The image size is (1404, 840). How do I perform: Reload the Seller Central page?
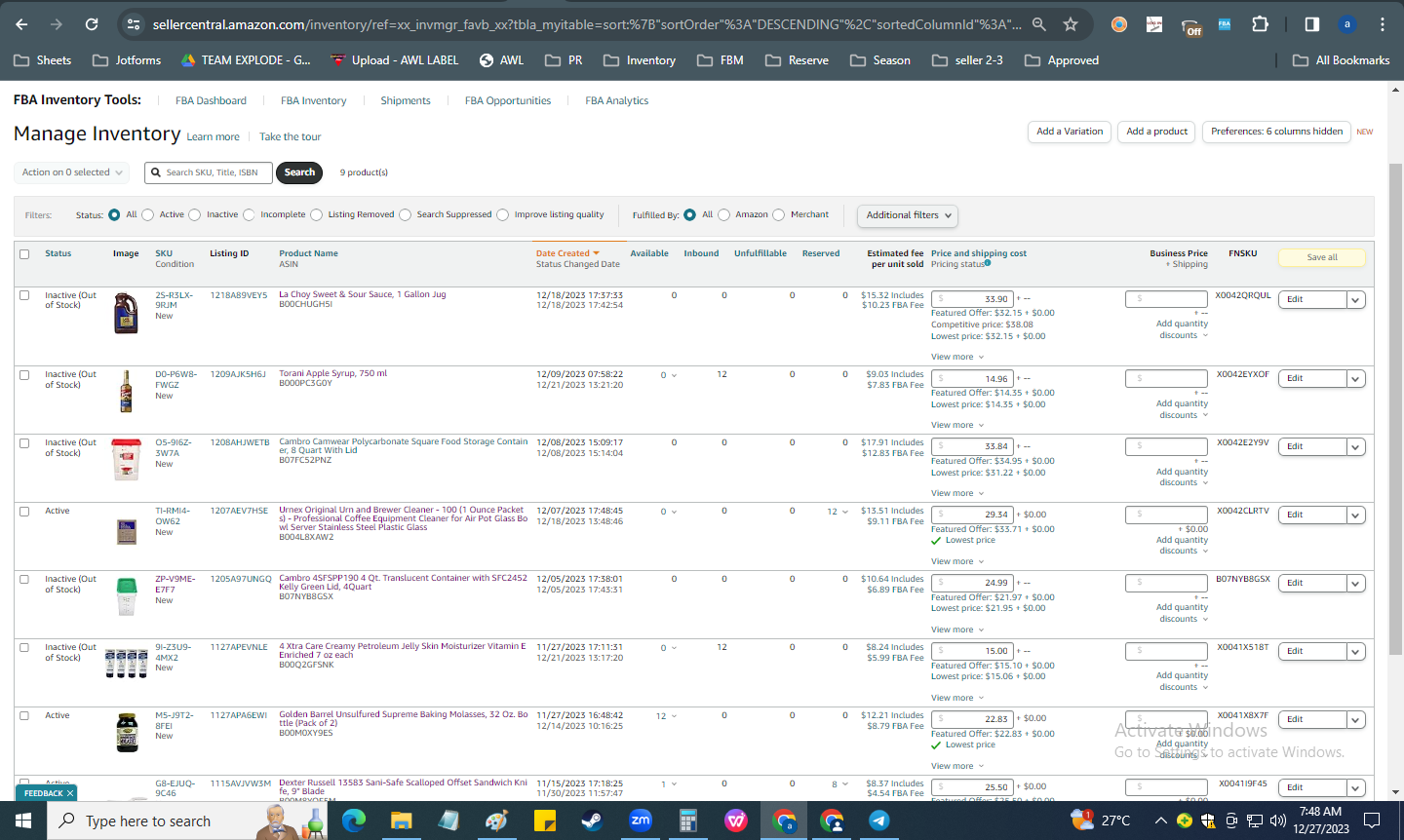(92, 24)
